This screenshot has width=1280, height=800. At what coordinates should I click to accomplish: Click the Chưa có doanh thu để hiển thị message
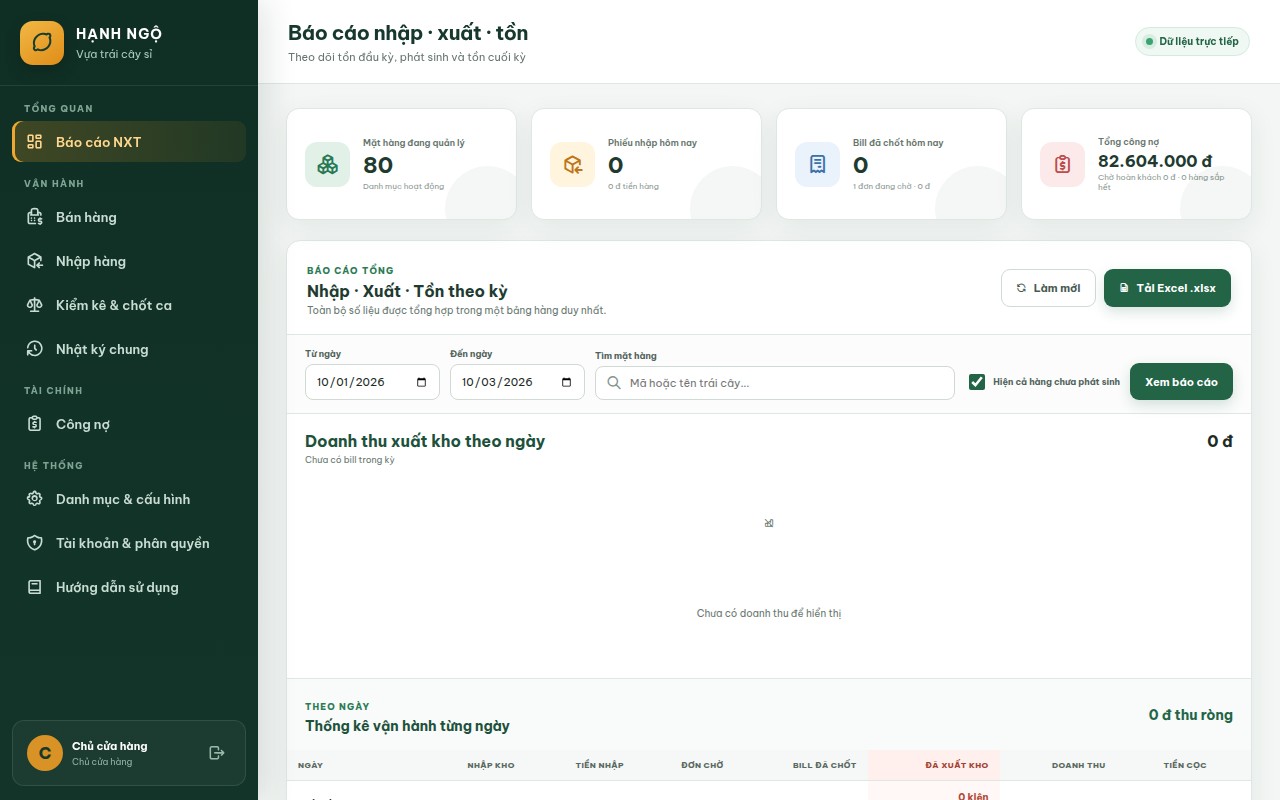[769, 613]
